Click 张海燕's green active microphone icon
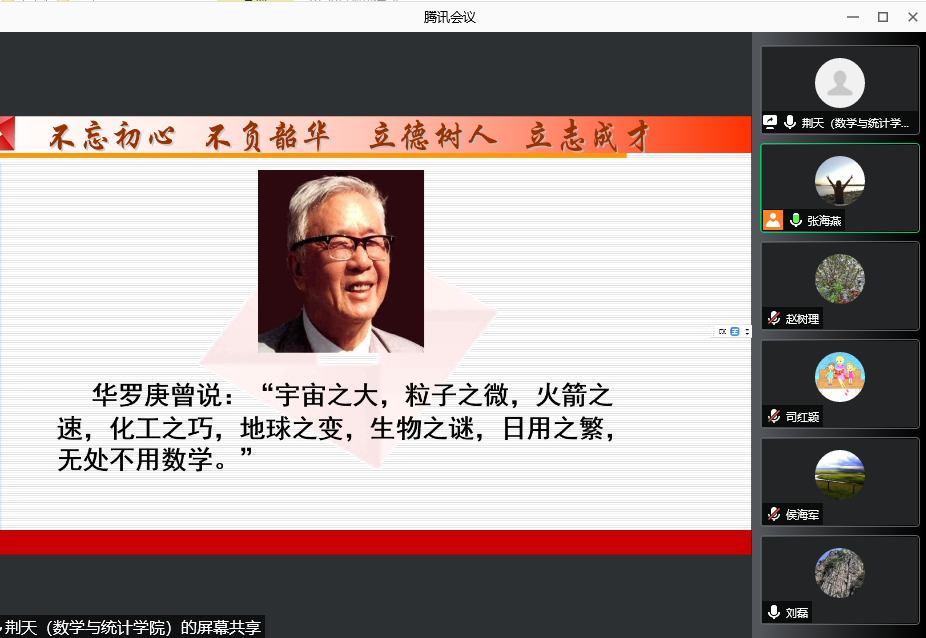Viewport: 926px width, 638px height. pos(796,220)
